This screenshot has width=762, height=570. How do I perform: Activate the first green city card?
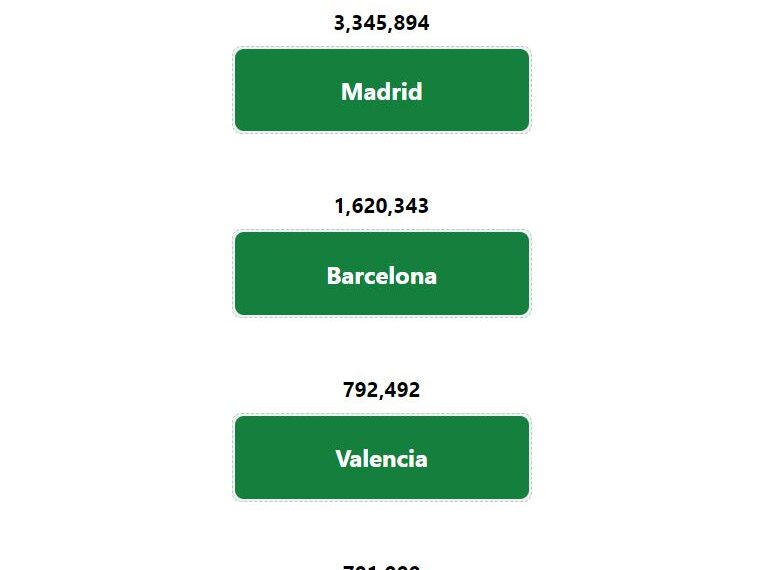click(x=381, y=90)
